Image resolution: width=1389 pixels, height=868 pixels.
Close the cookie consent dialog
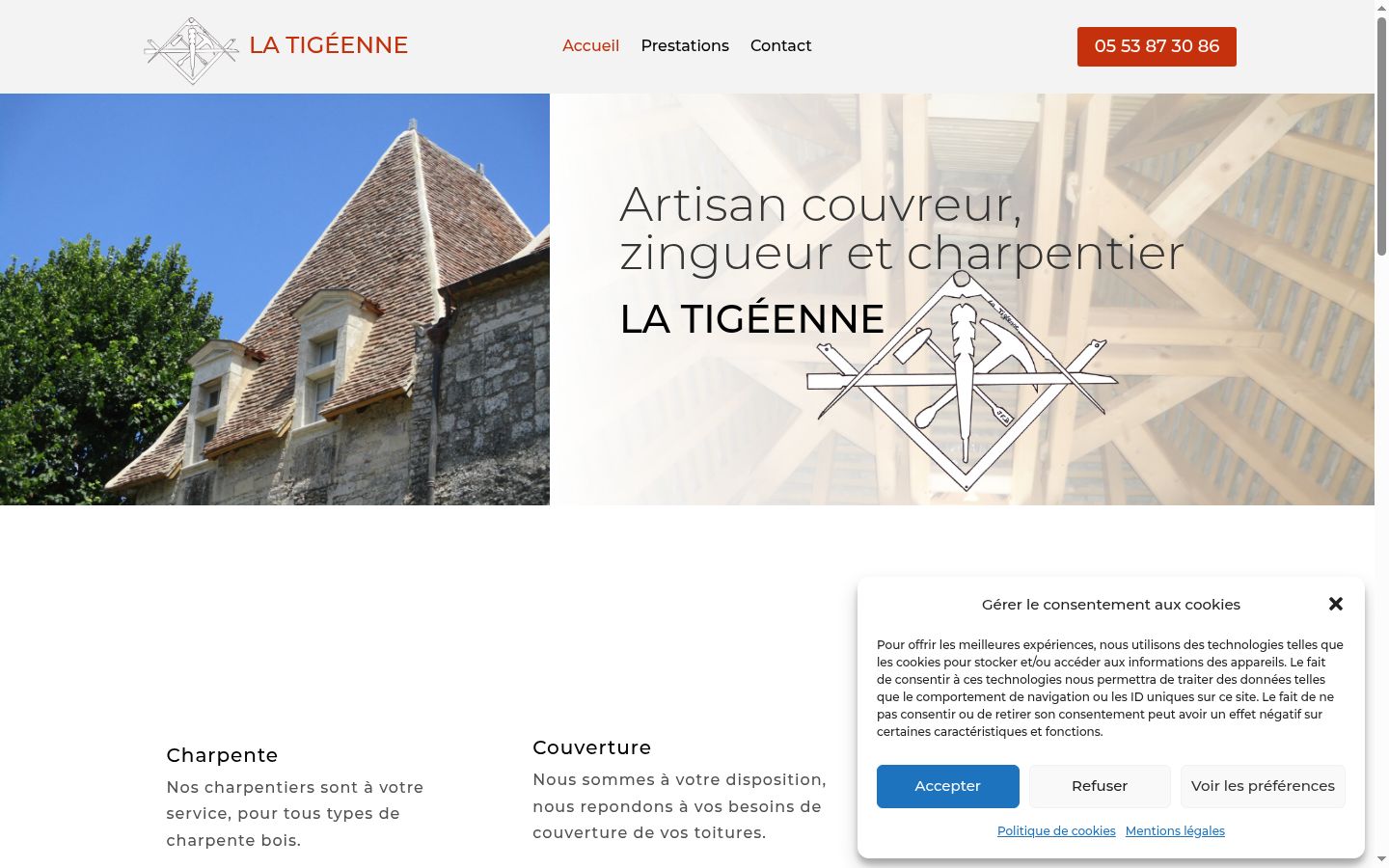1336,604
